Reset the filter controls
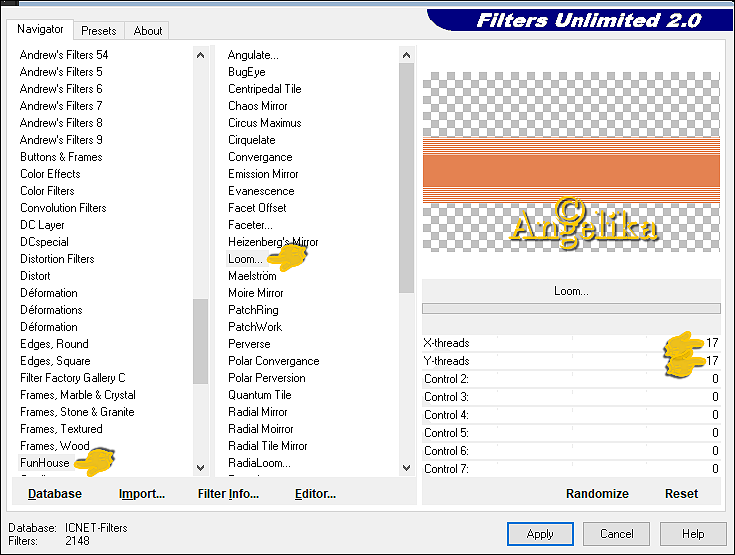The image size is (735, 555). pyautogui.click(x=681, y=494)
